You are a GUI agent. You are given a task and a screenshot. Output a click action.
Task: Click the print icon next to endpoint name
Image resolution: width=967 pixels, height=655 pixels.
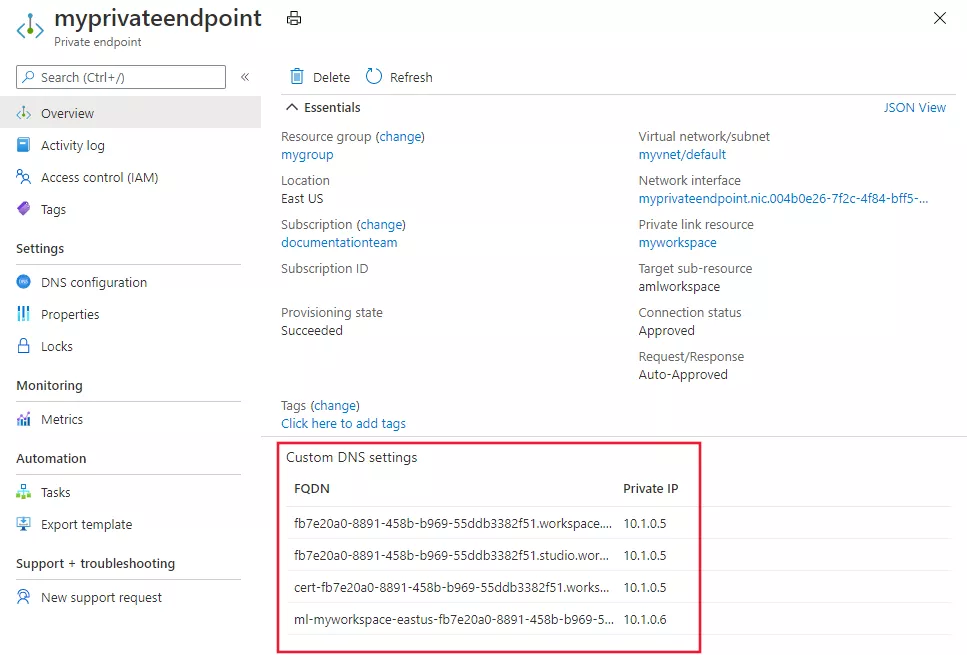pos(293,18)
